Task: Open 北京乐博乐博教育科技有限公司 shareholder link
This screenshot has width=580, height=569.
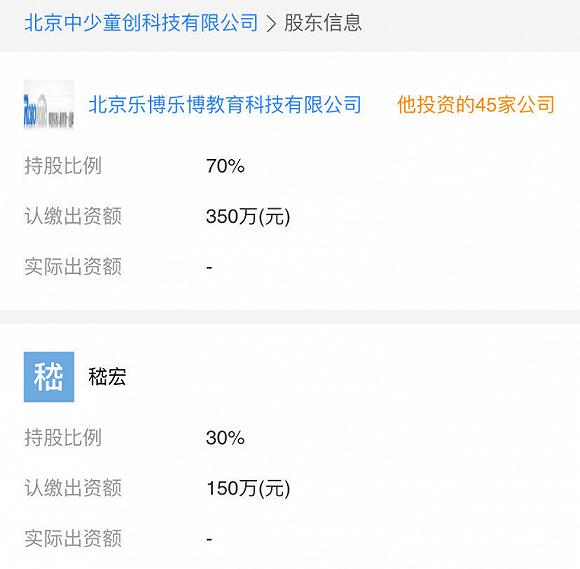Action: pos(225,104)
